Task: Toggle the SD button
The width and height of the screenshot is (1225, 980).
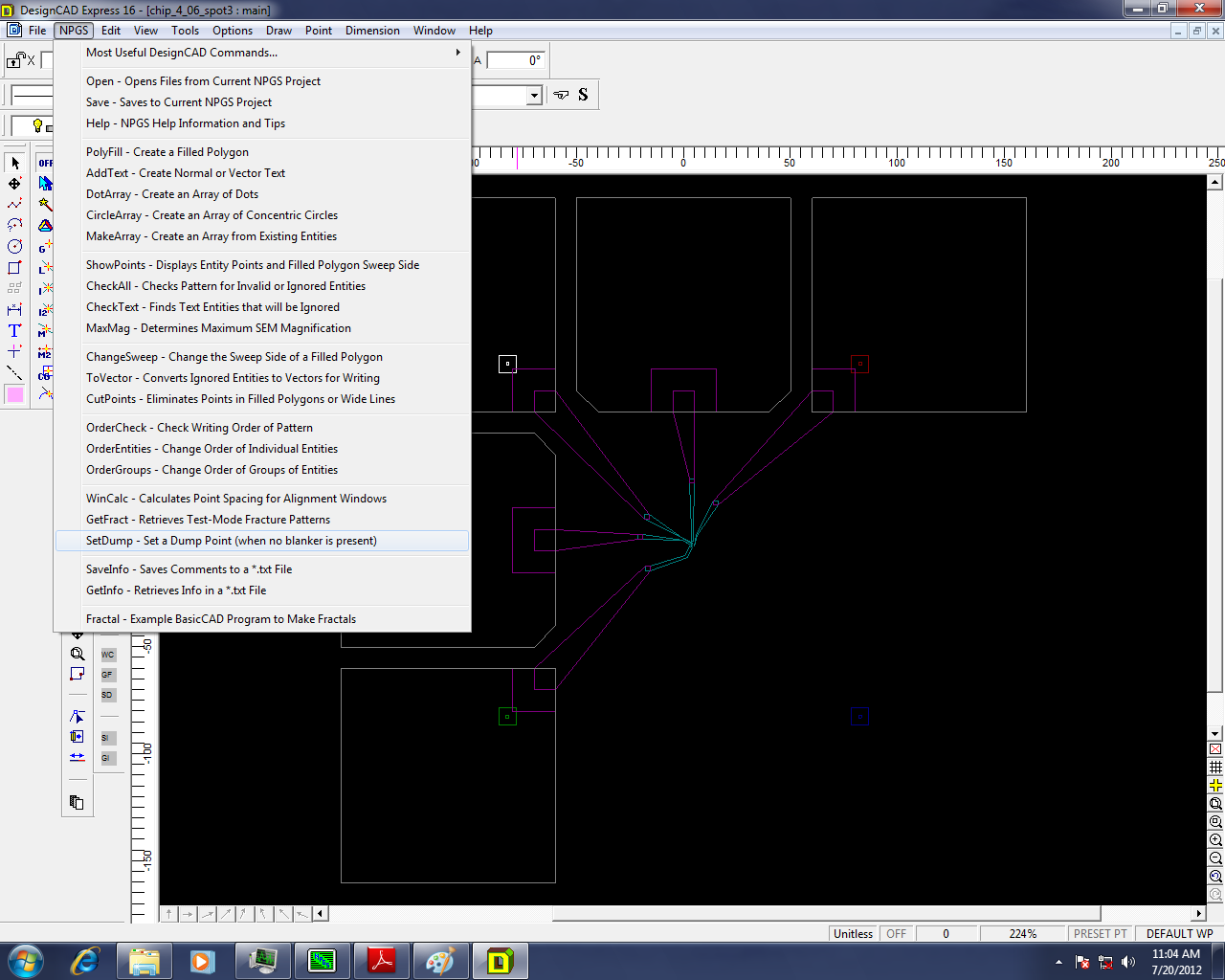Action: (108, 695)
